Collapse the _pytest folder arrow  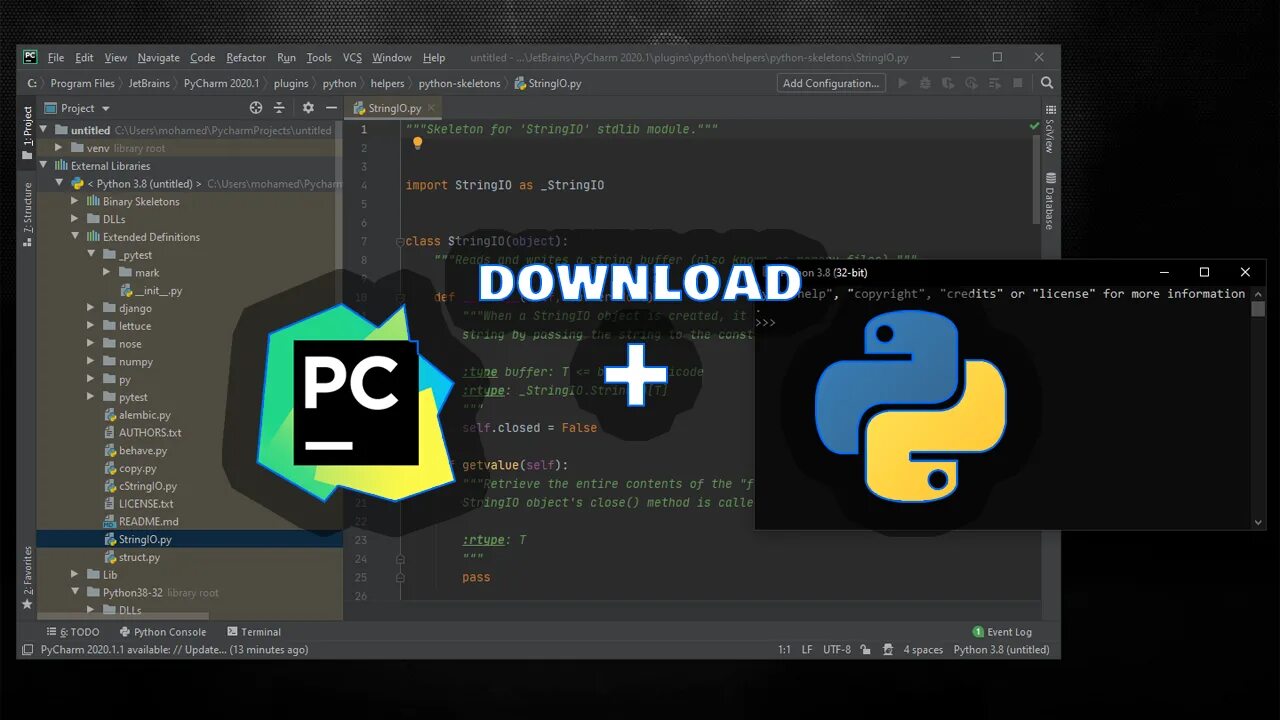pyautogui.click(x=91, y=255)
